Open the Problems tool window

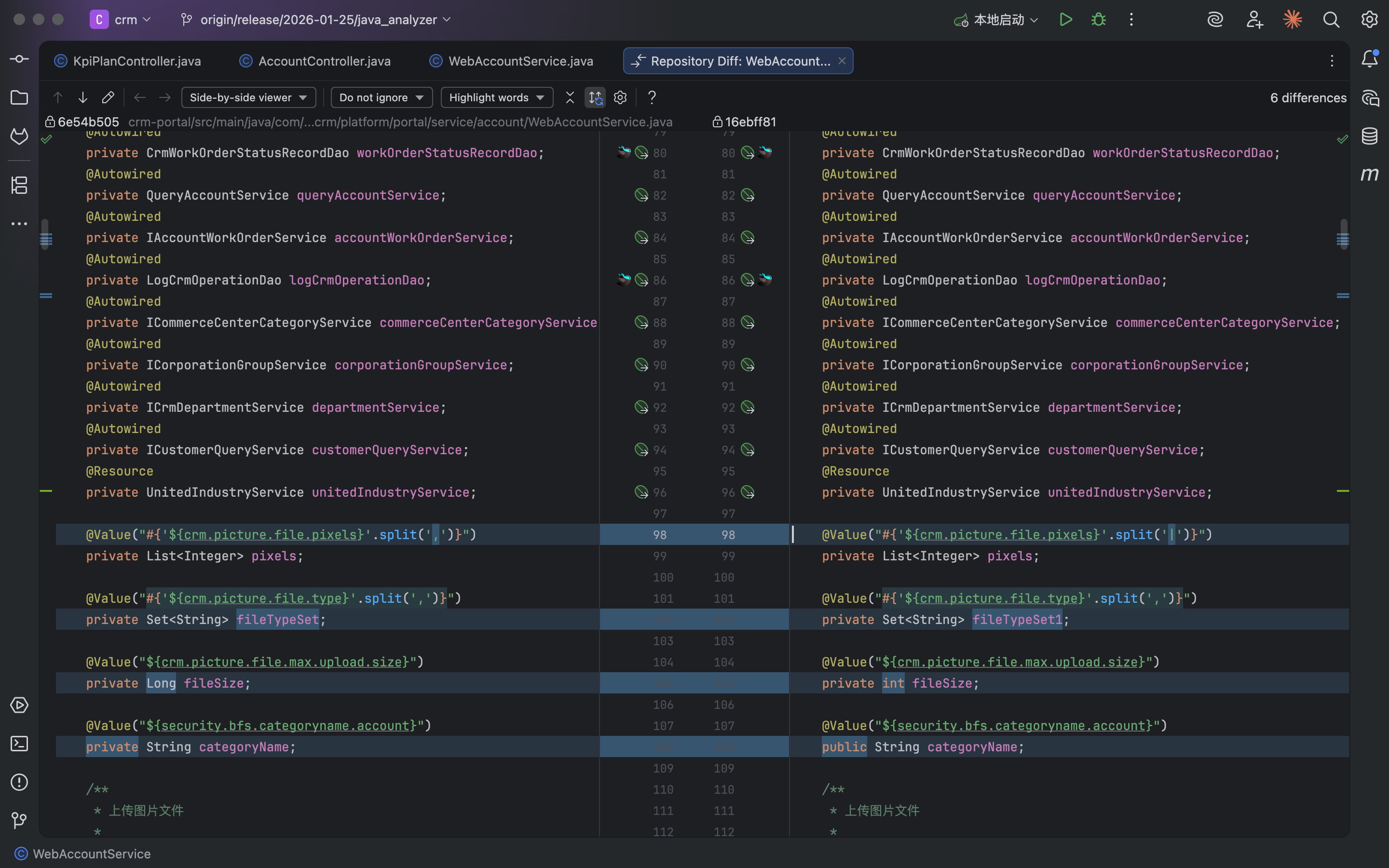point(19,783)
